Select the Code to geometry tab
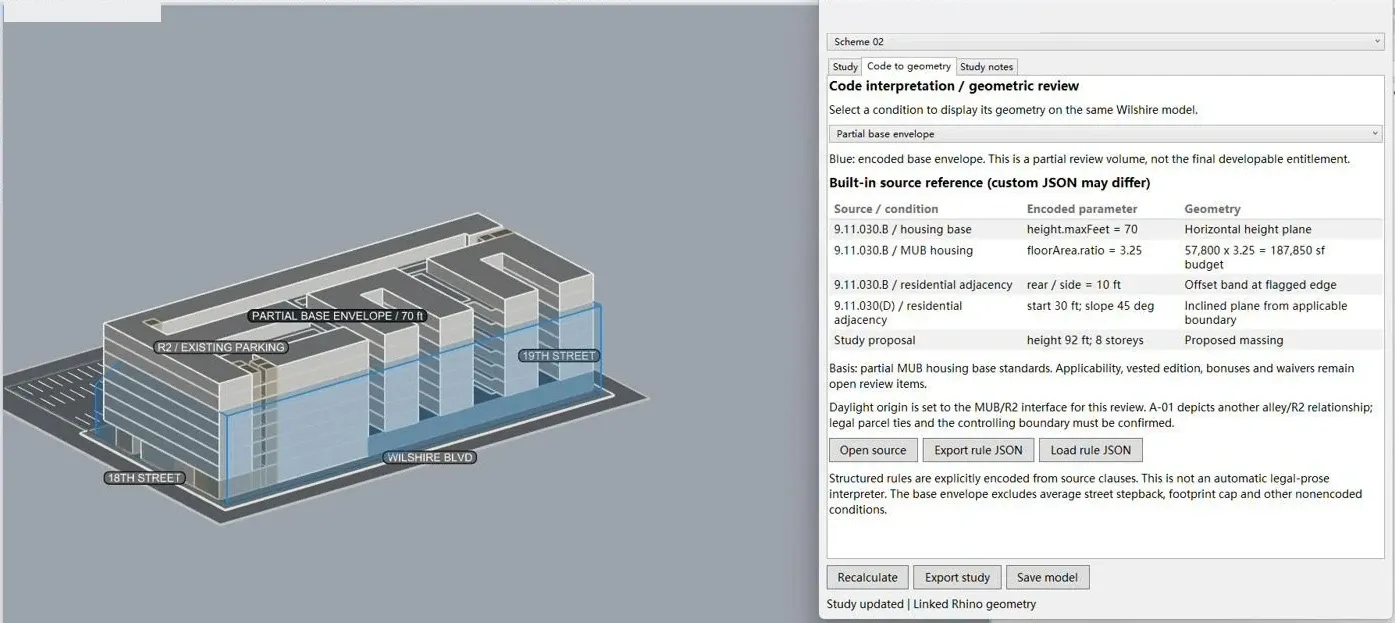Image resolution: width=1395 pixels, height=623 pixels. pos(909,66)
